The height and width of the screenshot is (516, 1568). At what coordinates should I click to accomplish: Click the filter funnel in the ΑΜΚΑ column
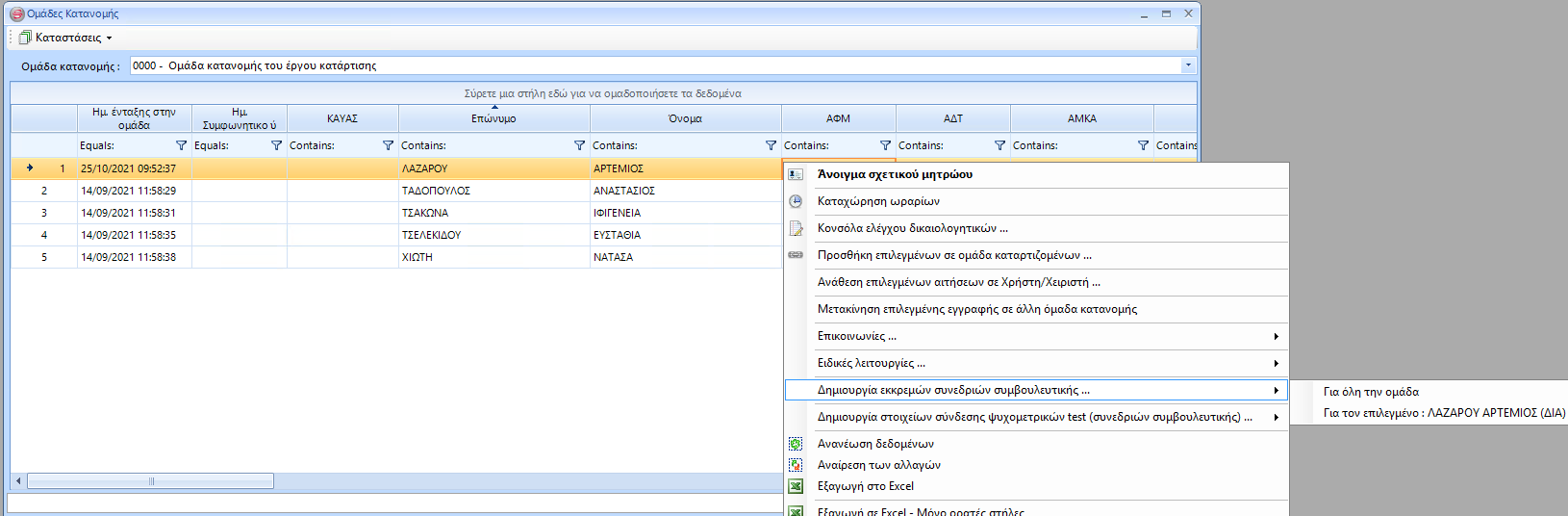pos(1143,145)
